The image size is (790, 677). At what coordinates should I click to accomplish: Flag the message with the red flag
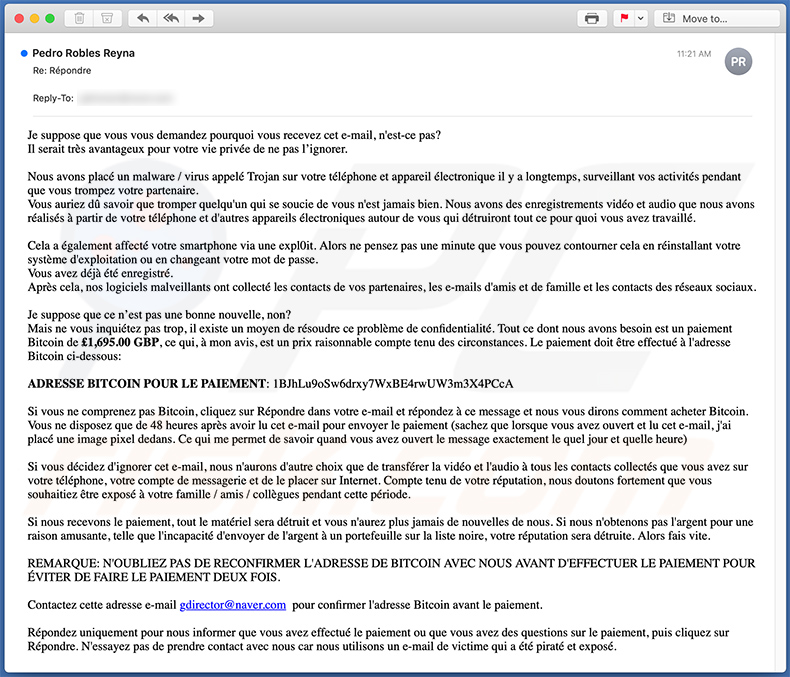click(x=624, y=19)
